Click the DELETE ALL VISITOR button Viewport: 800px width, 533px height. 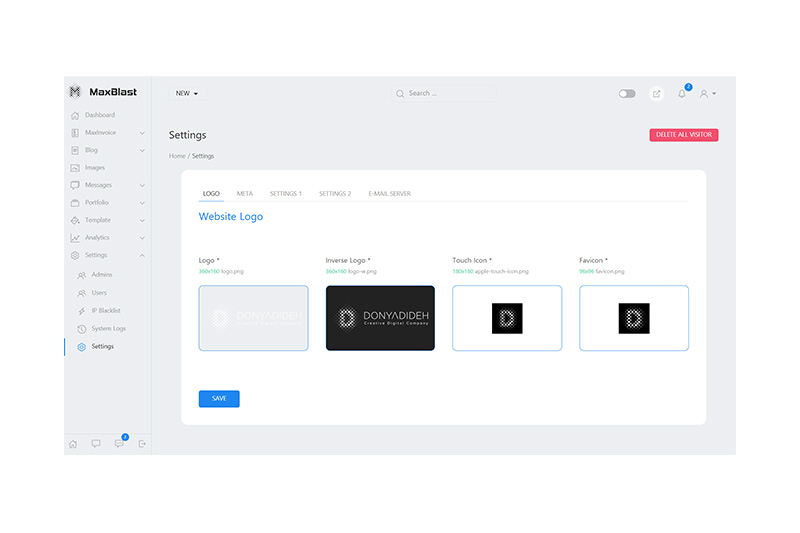683,135
